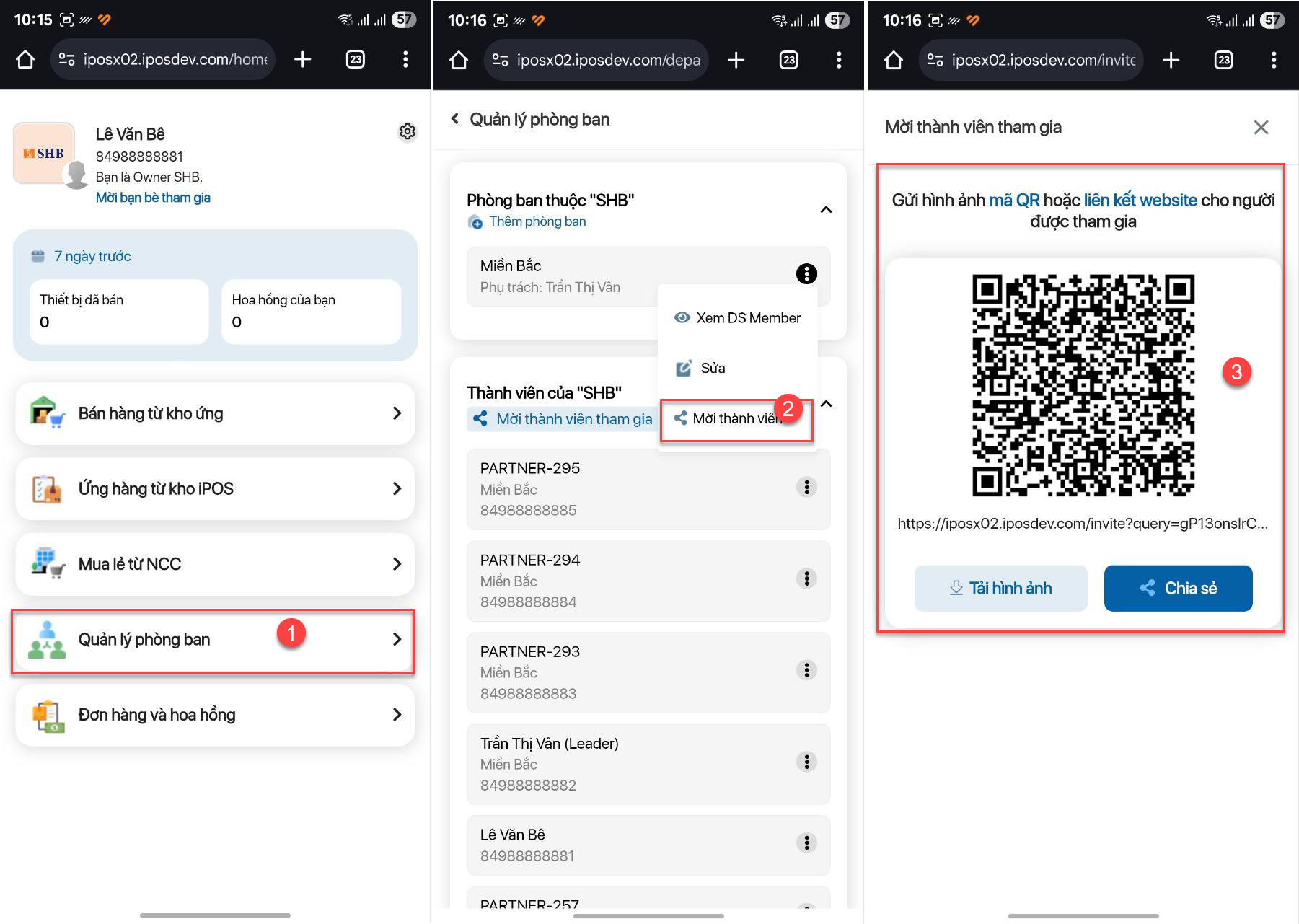Tap home icon in right browser toolbar
The image size is (1299, 924).
(894, 60)
